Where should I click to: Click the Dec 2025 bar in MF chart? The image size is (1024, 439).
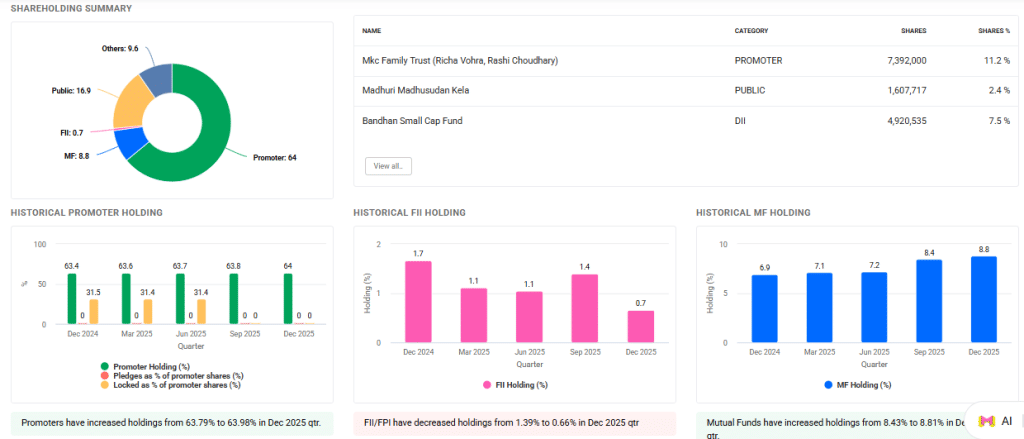coord(984,299)
